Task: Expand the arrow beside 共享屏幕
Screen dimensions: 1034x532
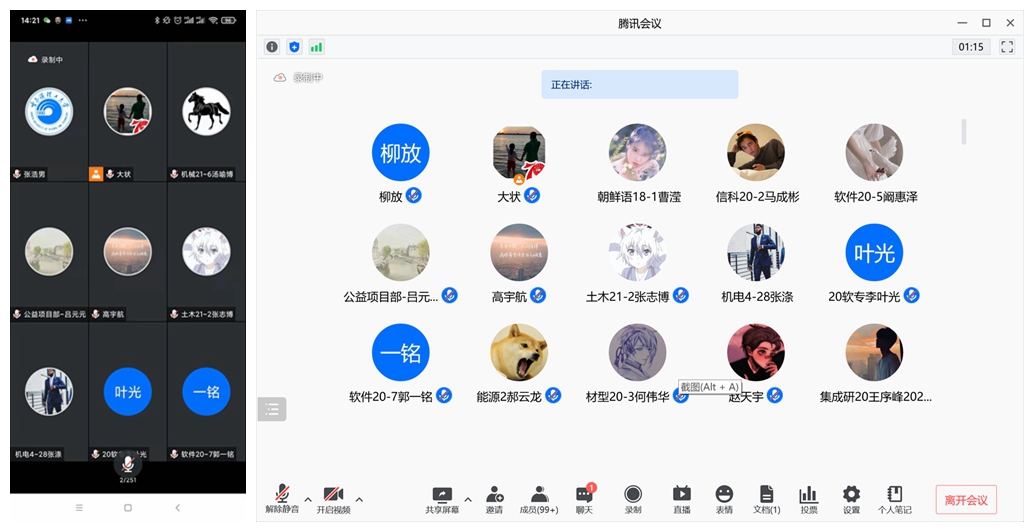Action: point(468,498)
